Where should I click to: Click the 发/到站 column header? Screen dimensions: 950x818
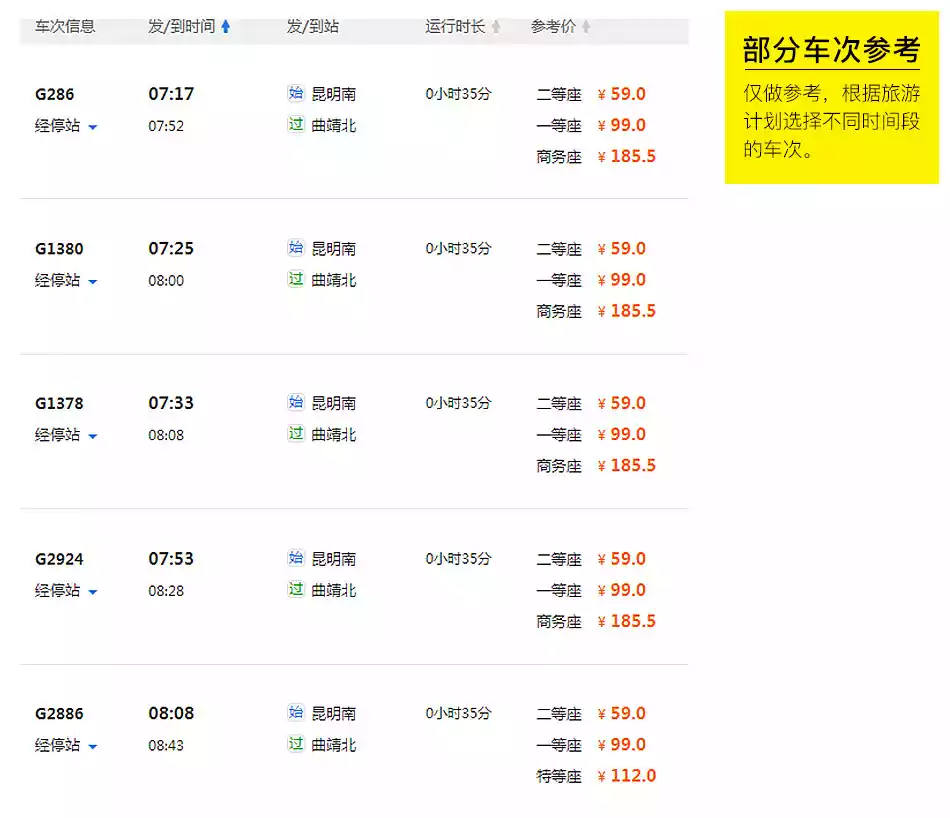tap(312, 26)
